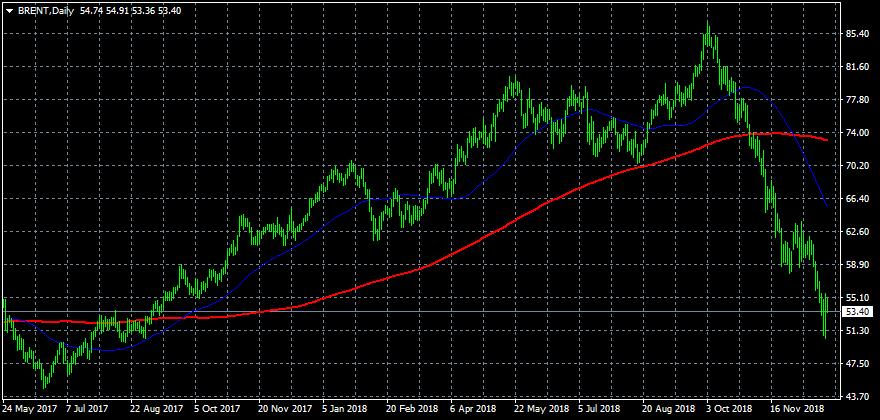Click the 22 May 2018 date label
880x420 pixels.
coord(541,409)
